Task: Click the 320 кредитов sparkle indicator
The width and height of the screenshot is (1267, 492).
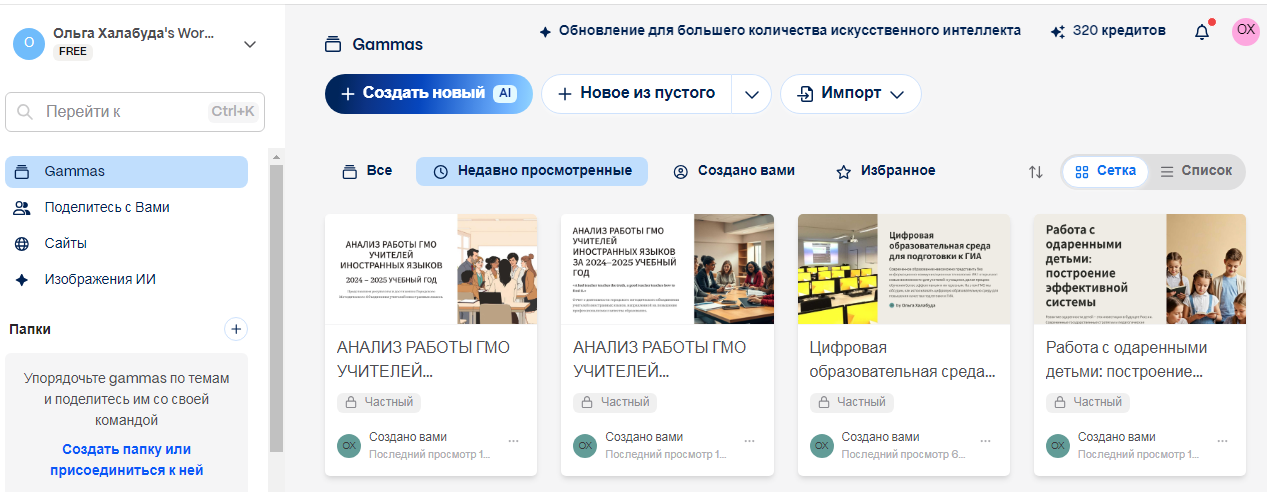Action: [1108, 31]
